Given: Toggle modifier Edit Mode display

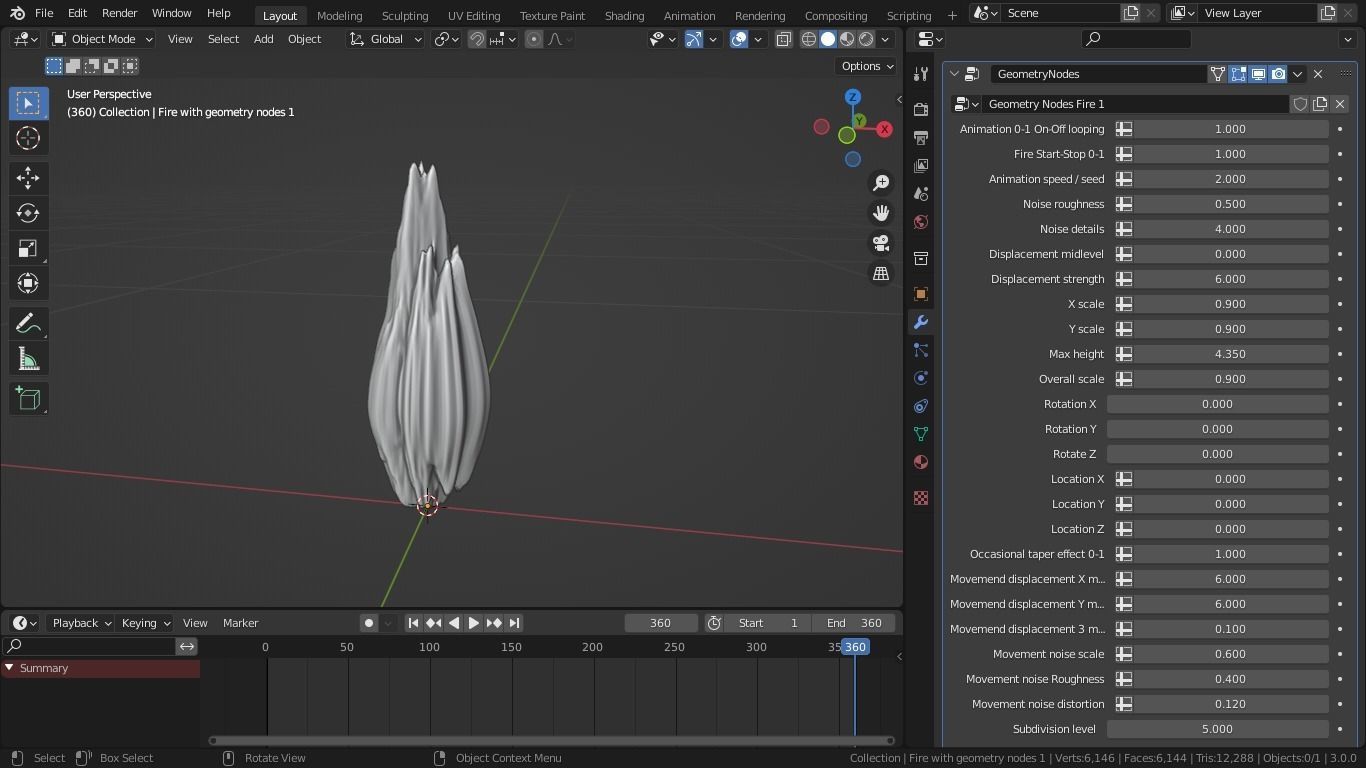Looking at the screenshot, I should click(x=1238, y=74).
